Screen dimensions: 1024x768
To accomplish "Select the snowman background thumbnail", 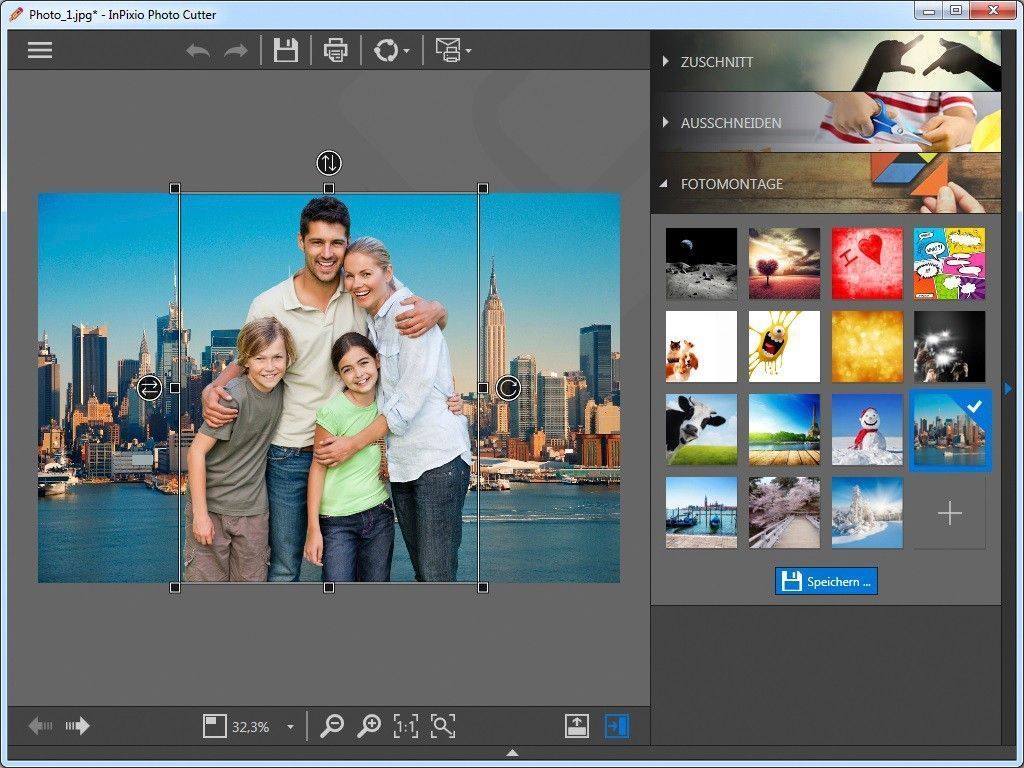I will coord(867,429).
